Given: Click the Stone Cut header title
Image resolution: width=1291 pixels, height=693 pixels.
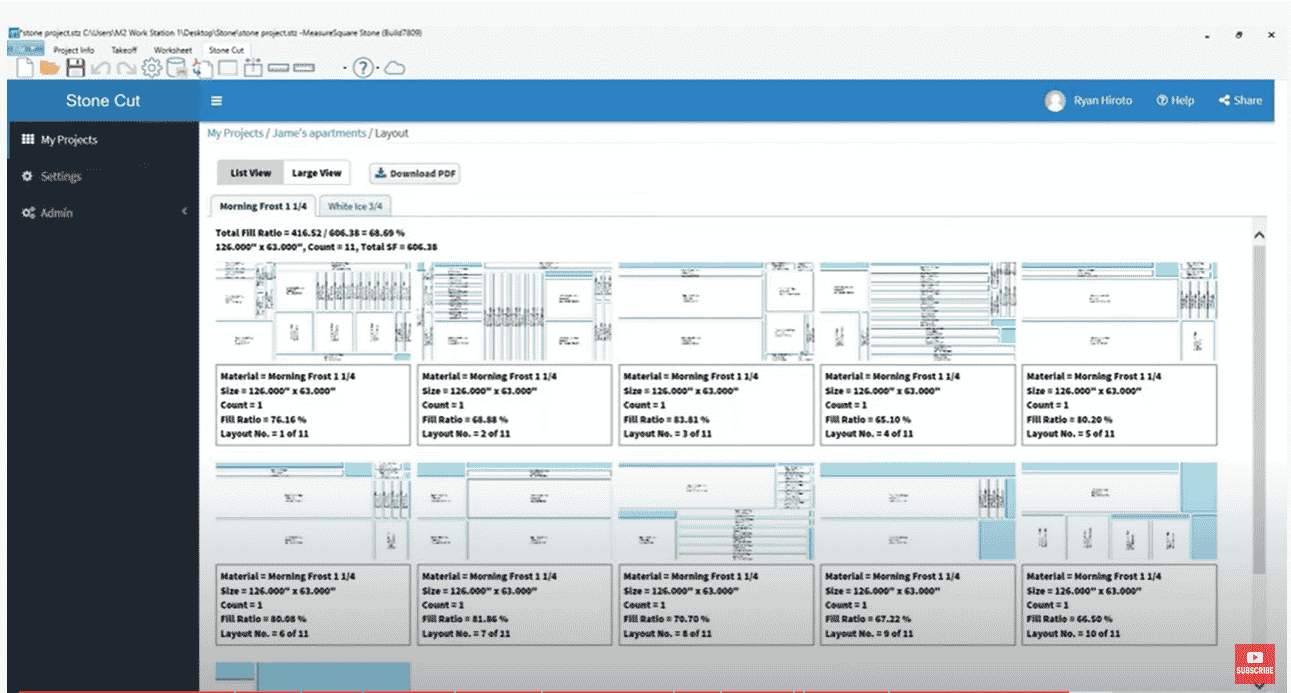Looking at the screenshot, I should [x=103, y=101].
